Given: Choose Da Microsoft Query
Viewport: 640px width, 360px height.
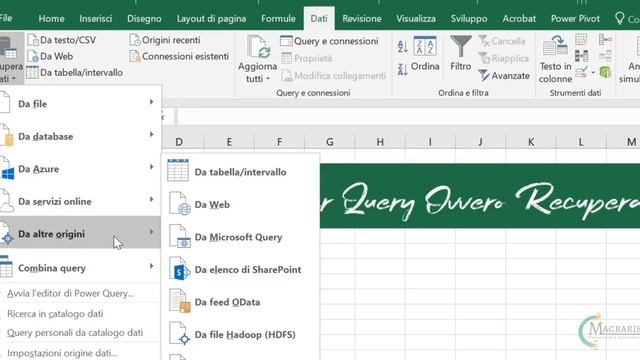Looking at the screenshot, I should [240, 237].
